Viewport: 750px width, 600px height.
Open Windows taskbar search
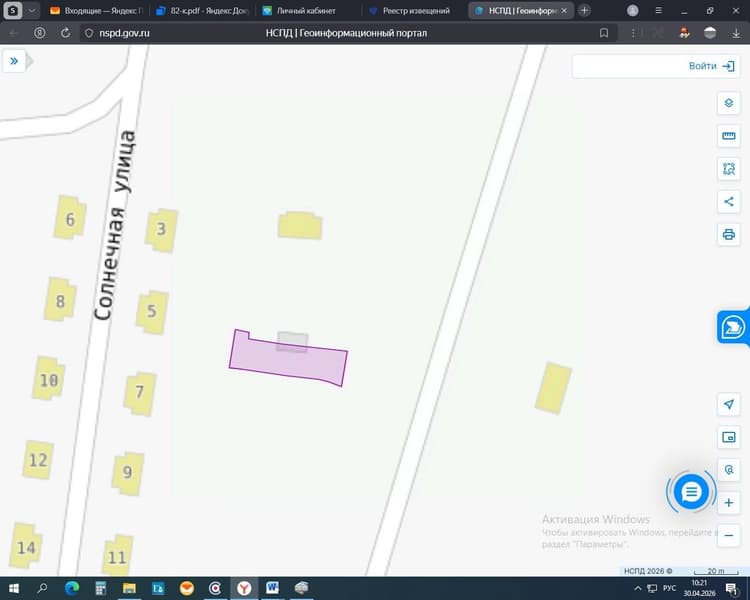(x=42, y=588)
